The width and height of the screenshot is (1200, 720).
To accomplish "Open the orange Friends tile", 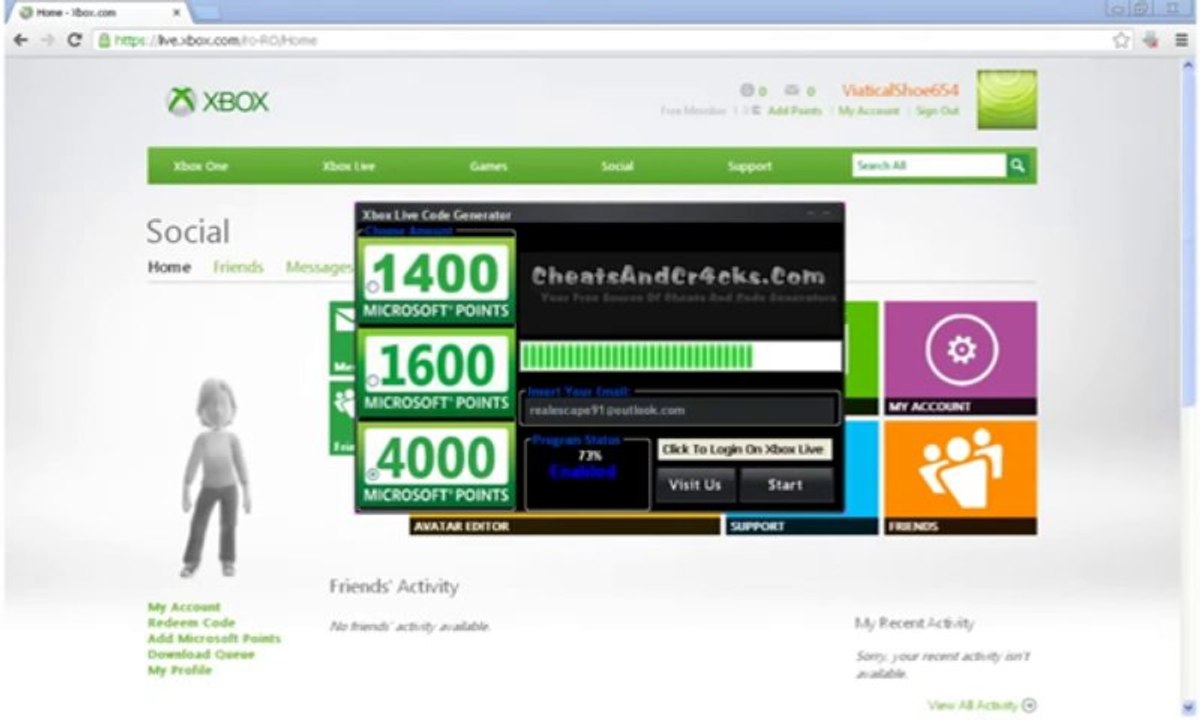I will [960, 477].
